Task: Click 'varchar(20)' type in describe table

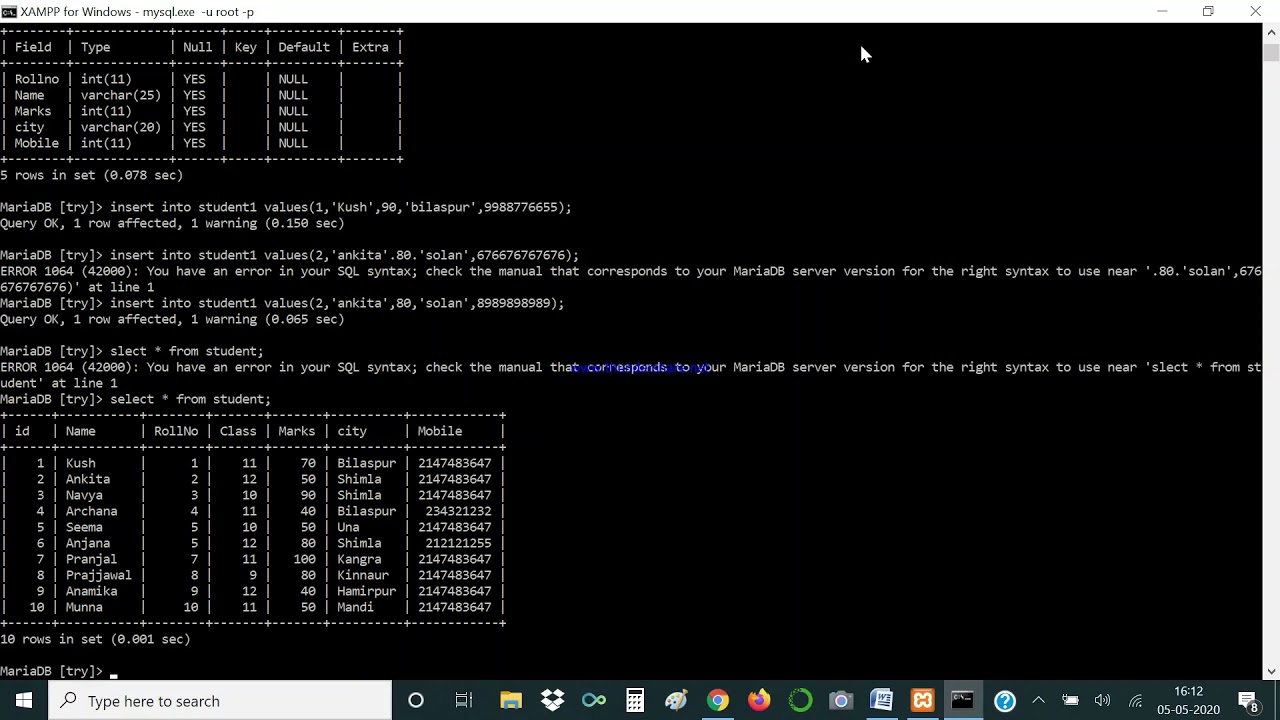Action: (121, 127)
